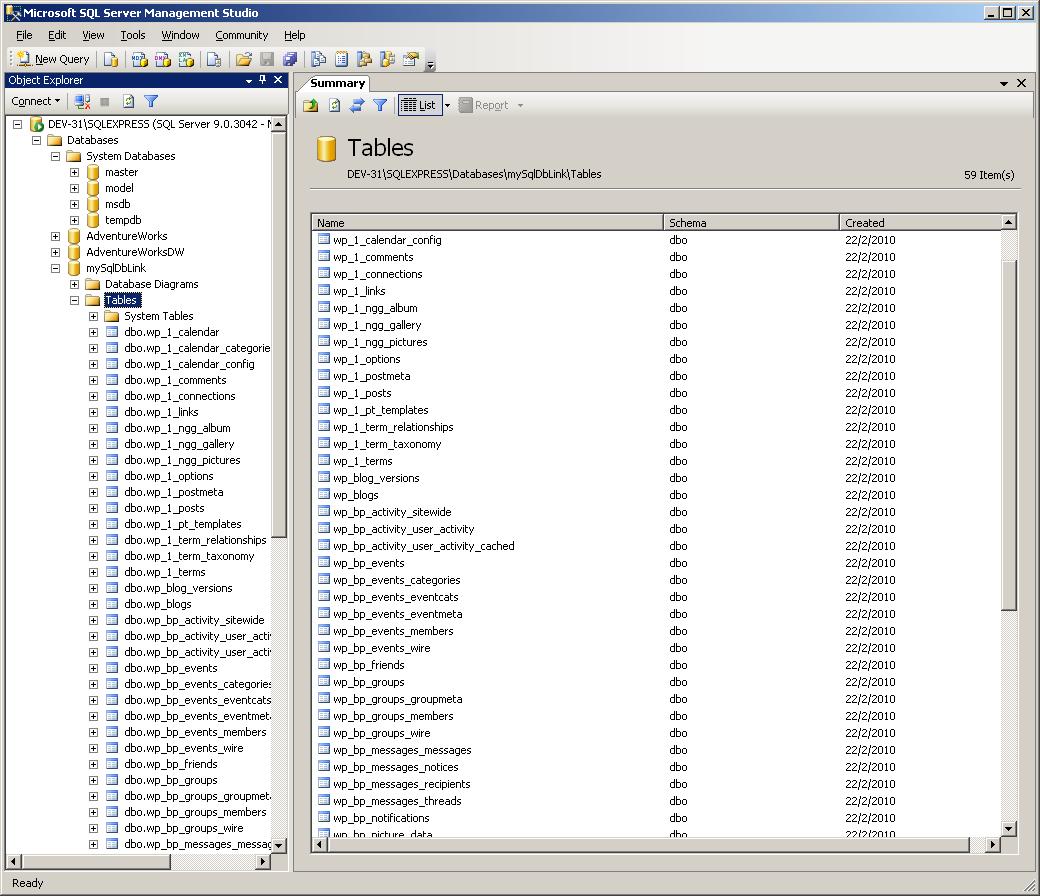Select wp_bp_notifications table row
The height and width of the screenshot is (896, 1040).
[657, 818]
